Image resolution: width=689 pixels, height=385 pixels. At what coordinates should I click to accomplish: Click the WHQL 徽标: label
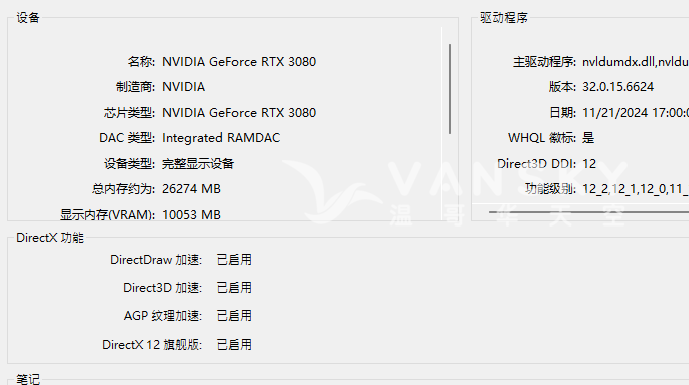point(542,138)
